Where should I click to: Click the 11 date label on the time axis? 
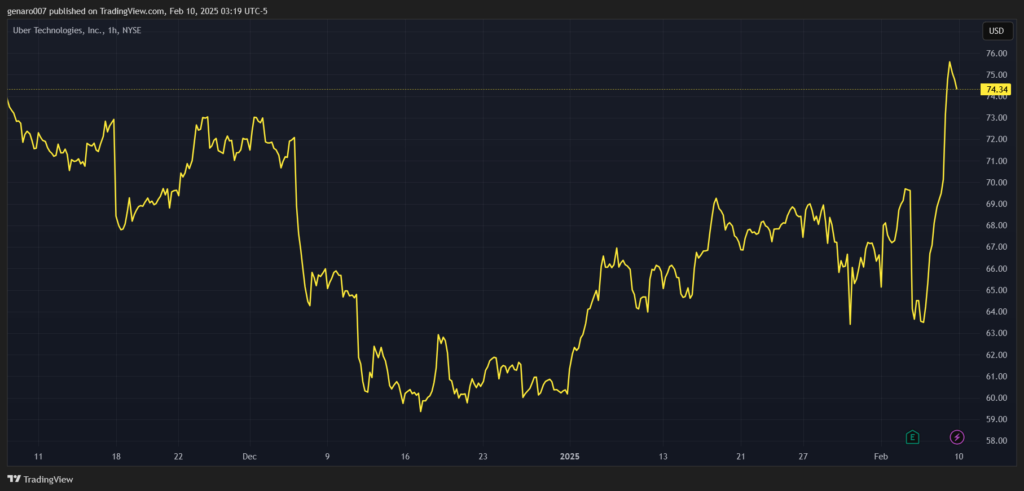coord(37,456)
